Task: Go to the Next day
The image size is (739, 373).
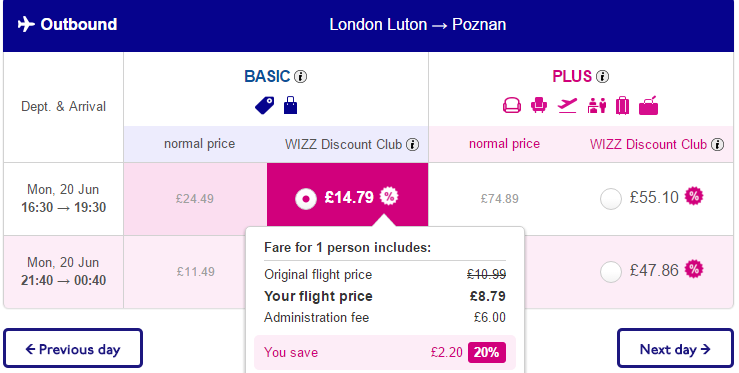Action: click(x=675, y=348)
